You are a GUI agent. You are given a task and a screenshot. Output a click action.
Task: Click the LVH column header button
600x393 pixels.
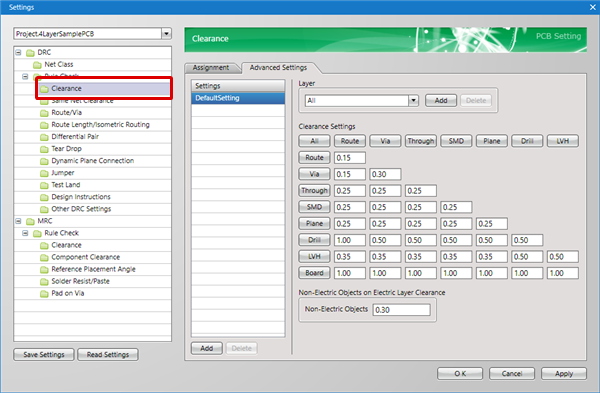pyautogui.click(x=563, y=141)
